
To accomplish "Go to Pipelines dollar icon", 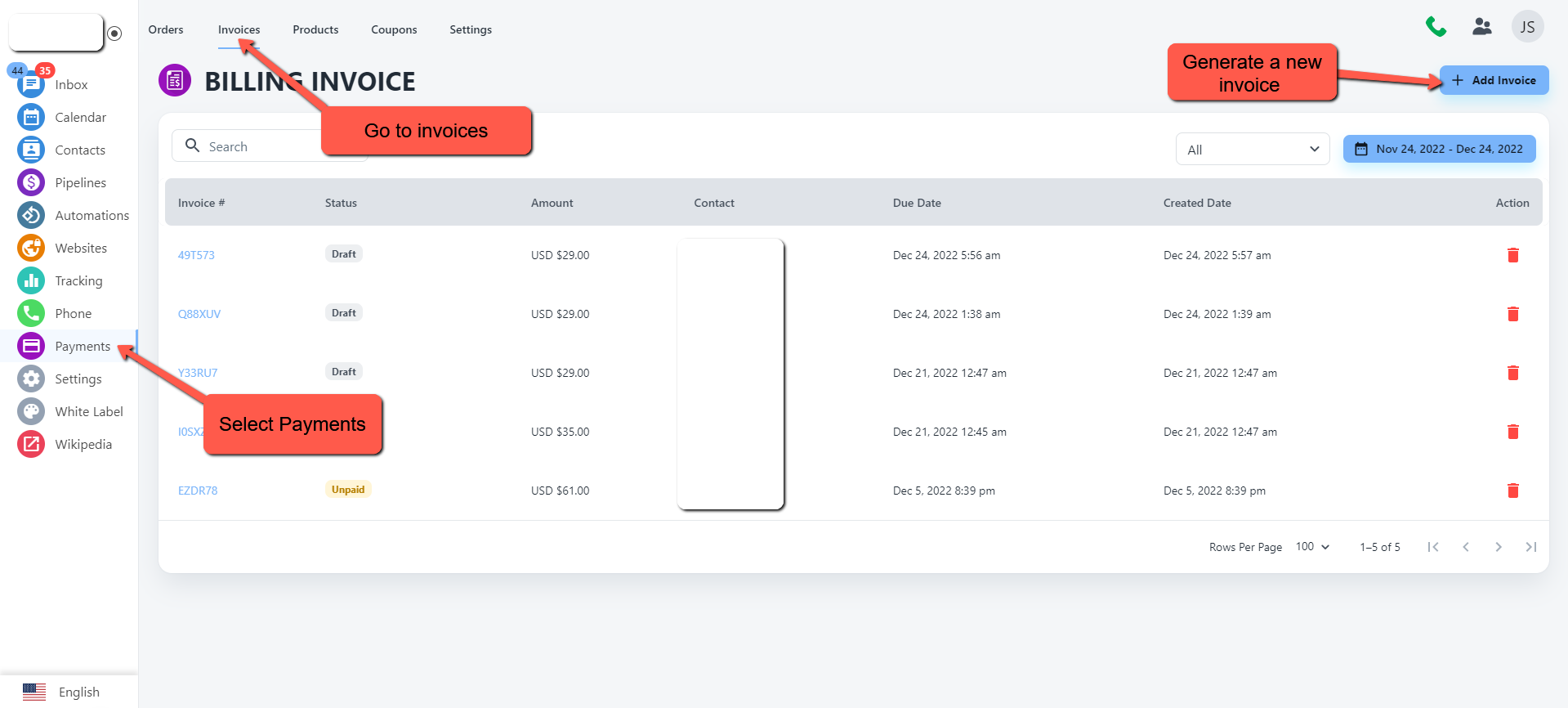I will click(x=31, y=182).
